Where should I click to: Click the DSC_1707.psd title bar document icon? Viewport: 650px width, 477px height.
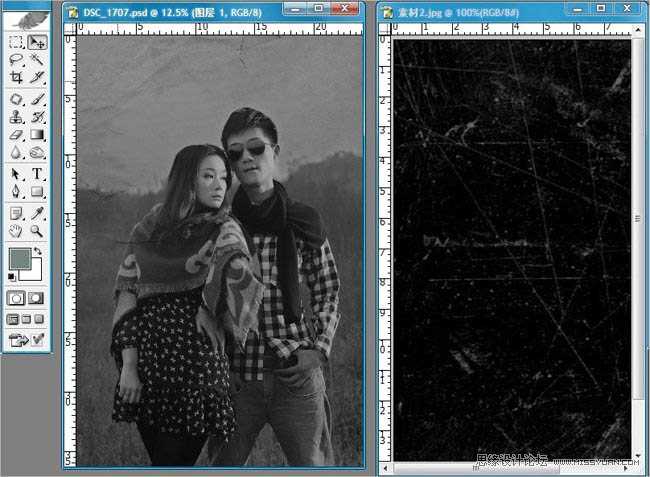click(x=74, y=13)
